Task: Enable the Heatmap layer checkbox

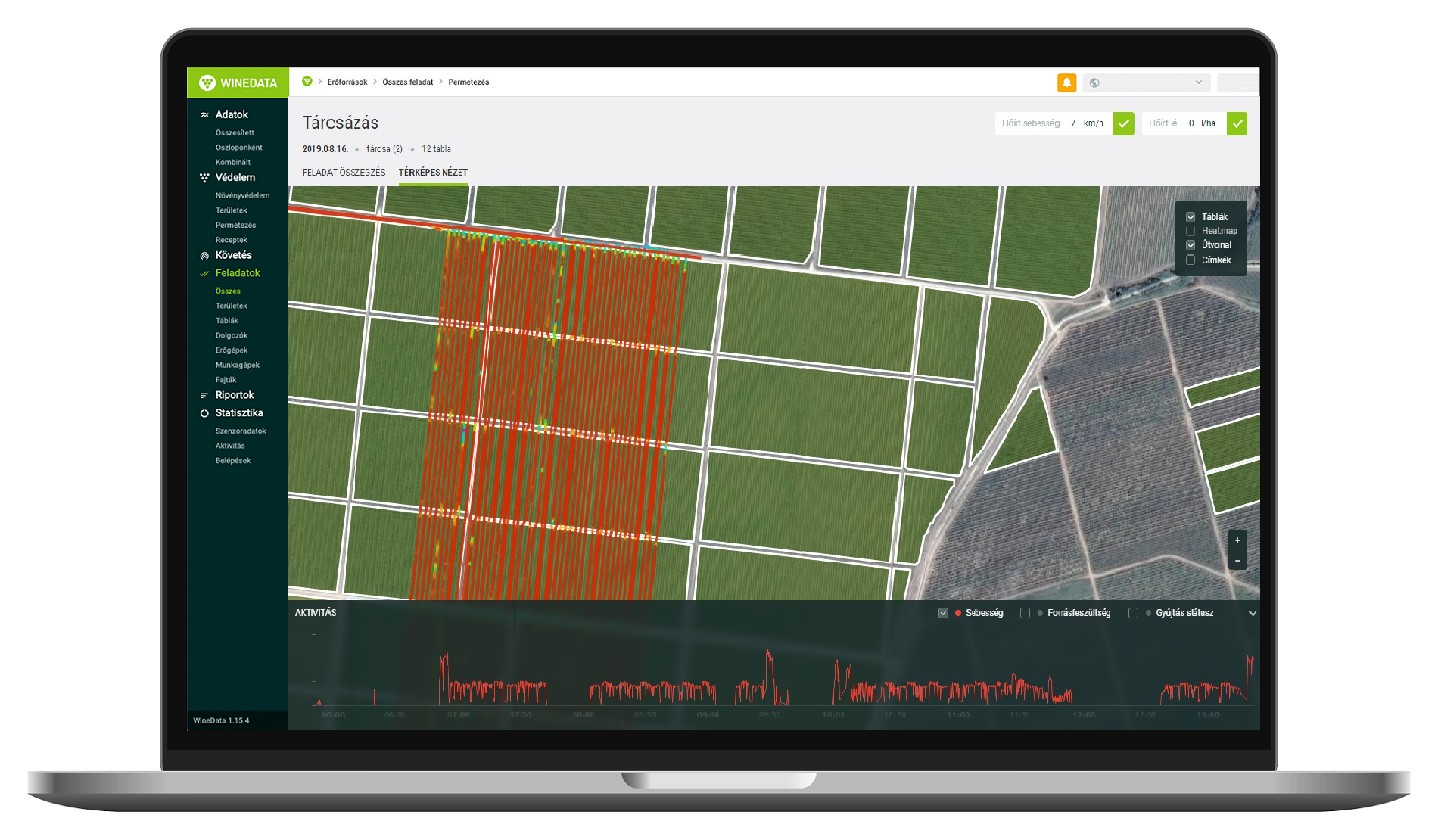Action: pyautogui.click(x=1191, y=231)
